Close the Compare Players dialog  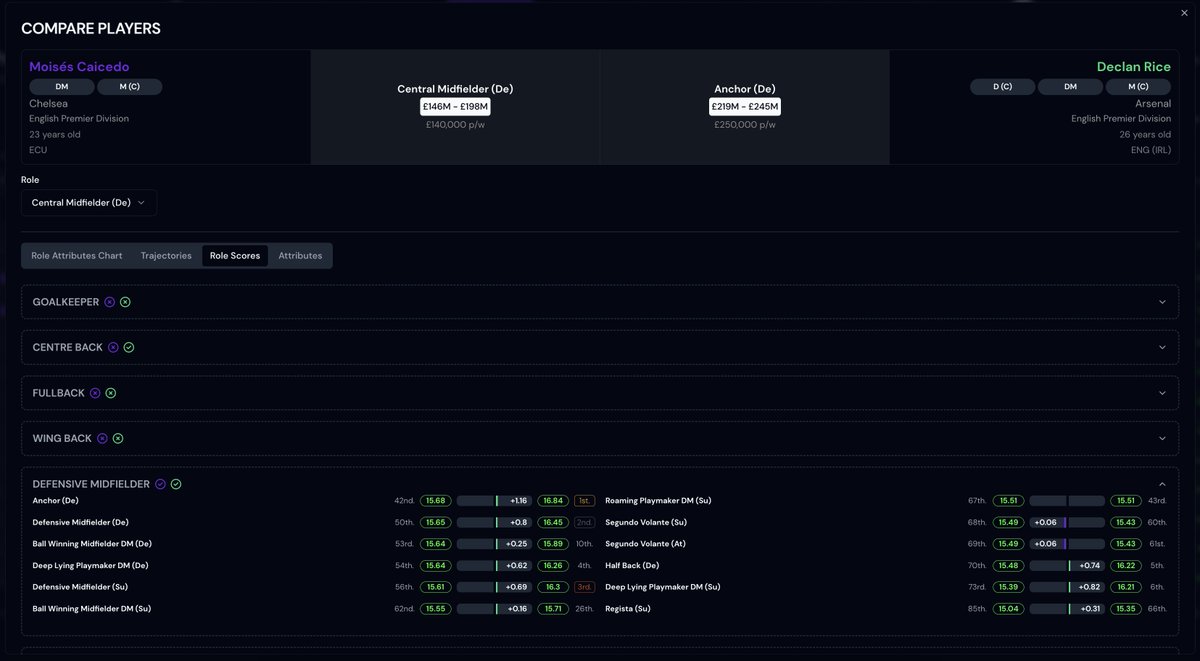1185,12
